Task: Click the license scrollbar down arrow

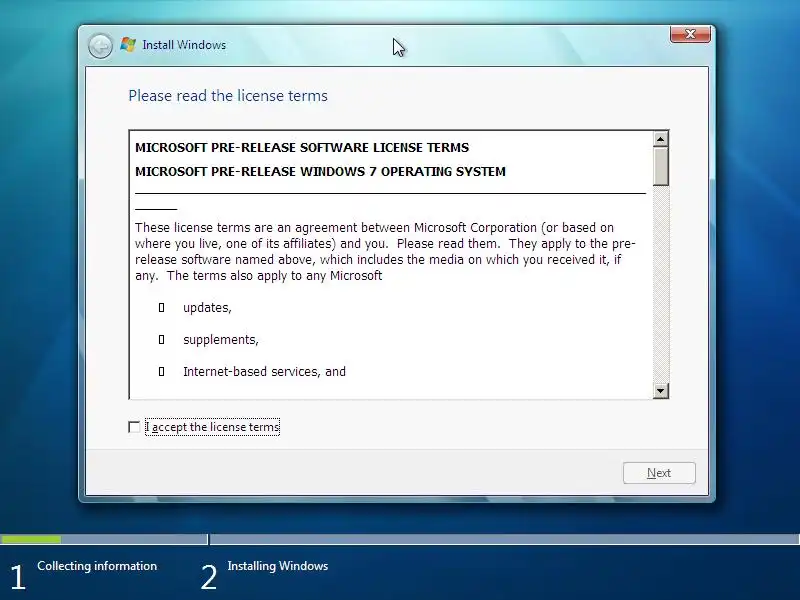Action: point(661,391)
